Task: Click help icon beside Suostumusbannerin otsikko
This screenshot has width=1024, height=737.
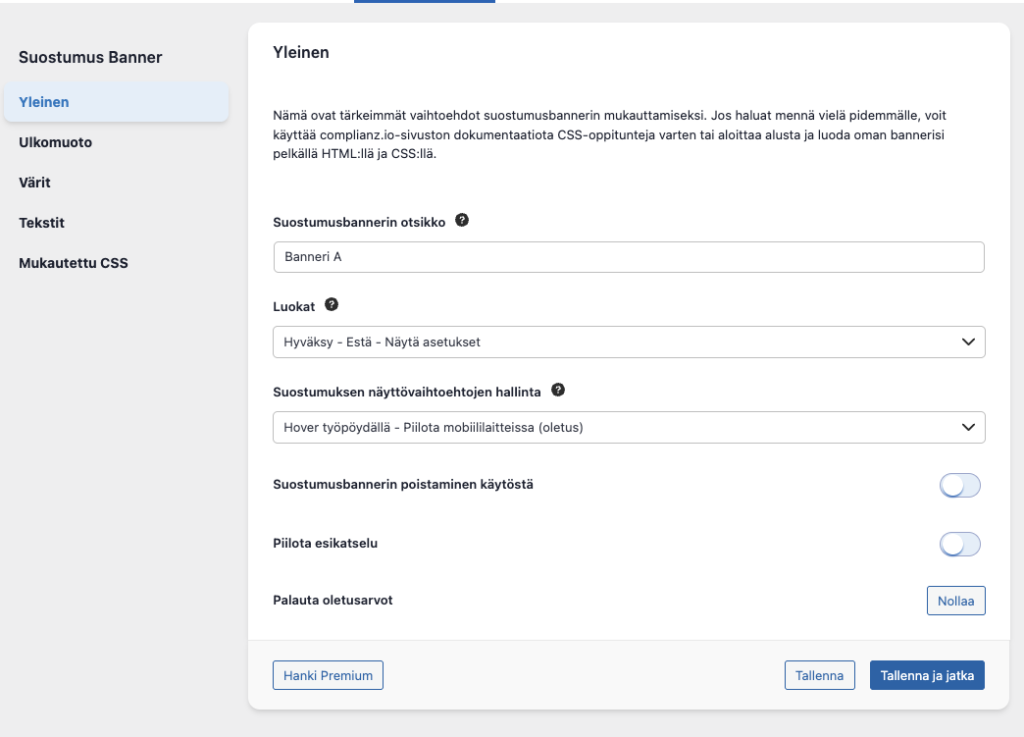Action: pyautogui.click(x=462, y=220)
